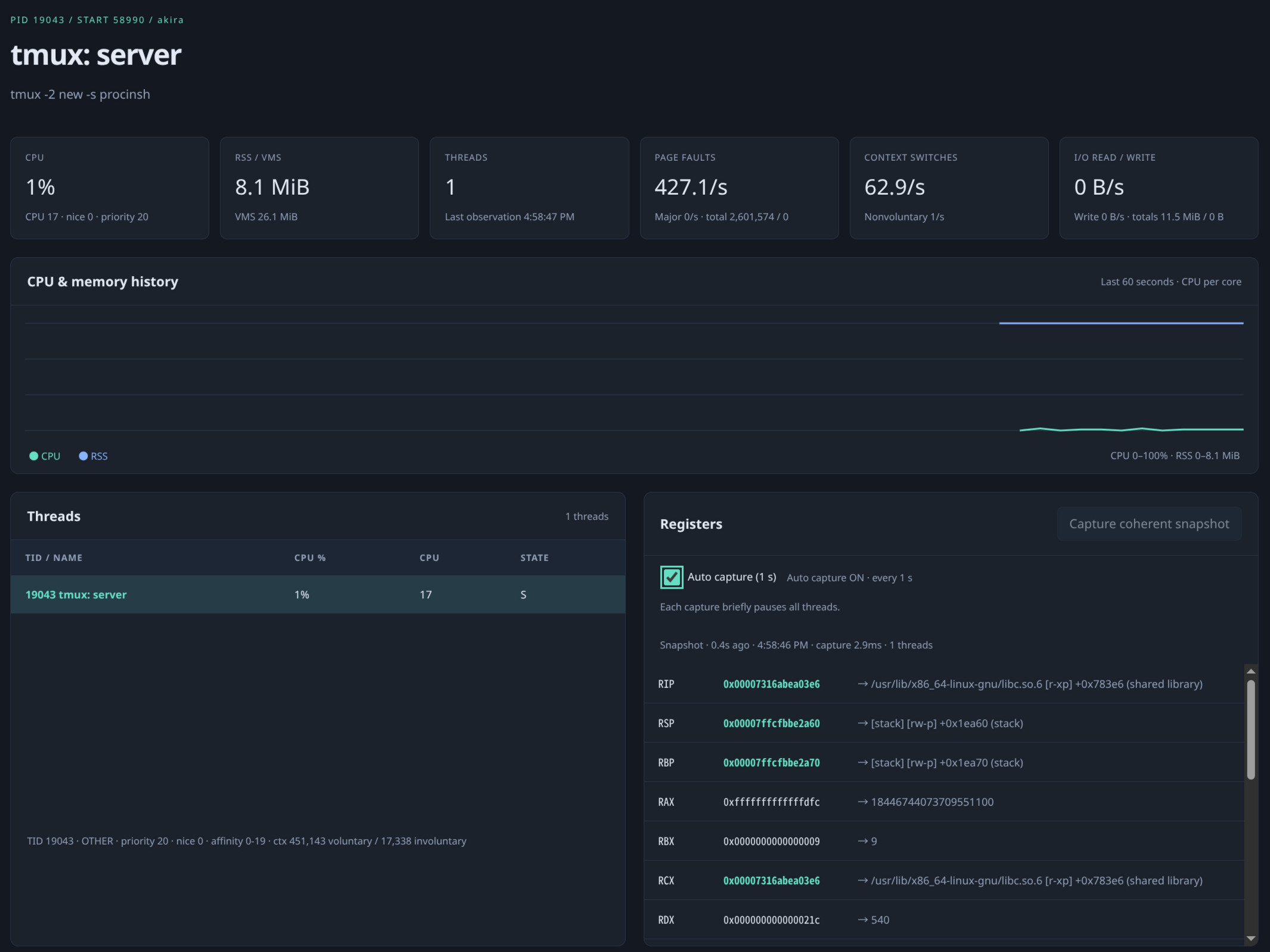The image size is (1270, 952).
Task: Click the RCX libc.so.6 mapping description
Action: (x=1030, y=881)
